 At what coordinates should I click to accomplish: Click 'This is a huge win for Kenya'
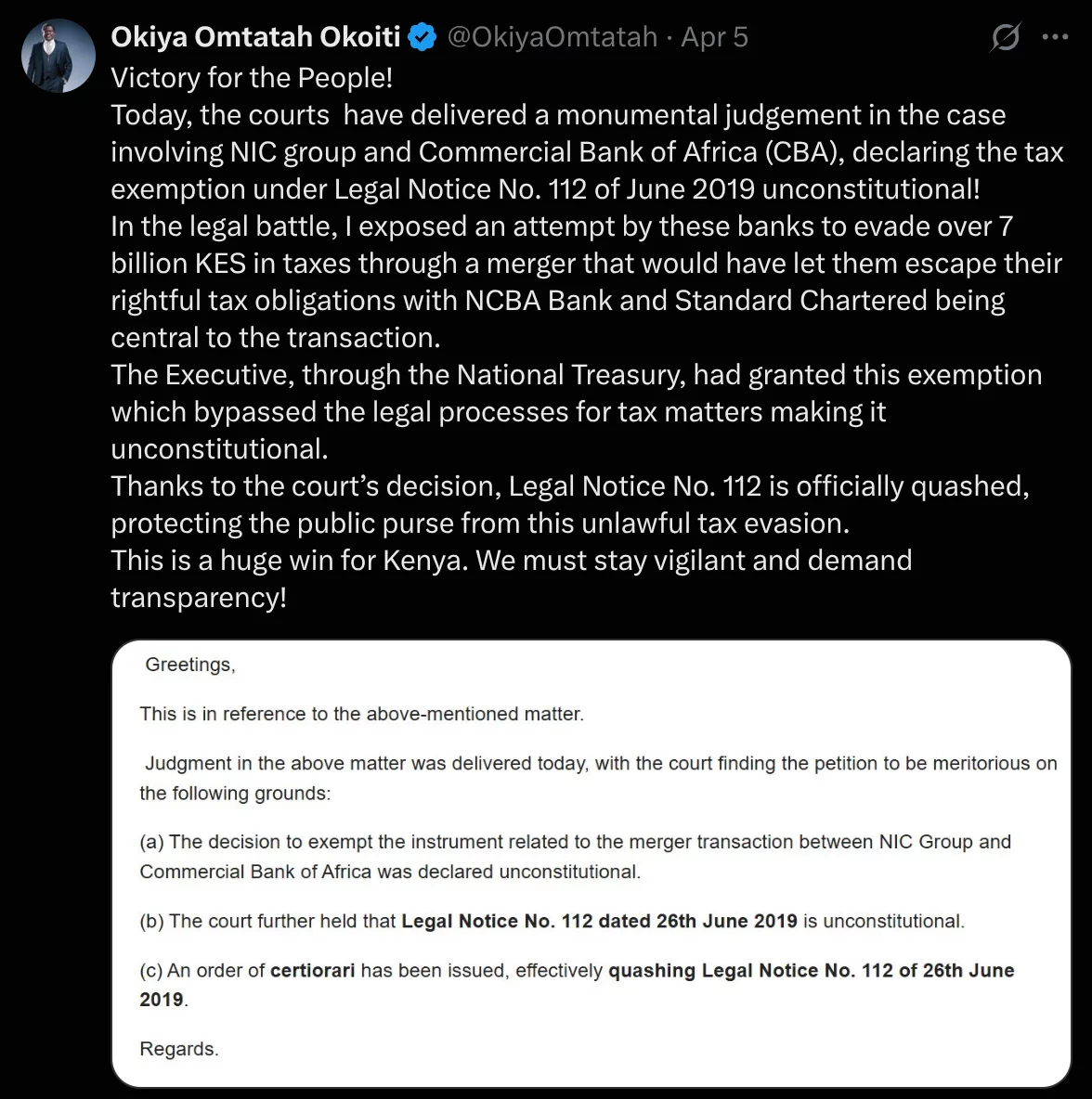click(290, 561)
